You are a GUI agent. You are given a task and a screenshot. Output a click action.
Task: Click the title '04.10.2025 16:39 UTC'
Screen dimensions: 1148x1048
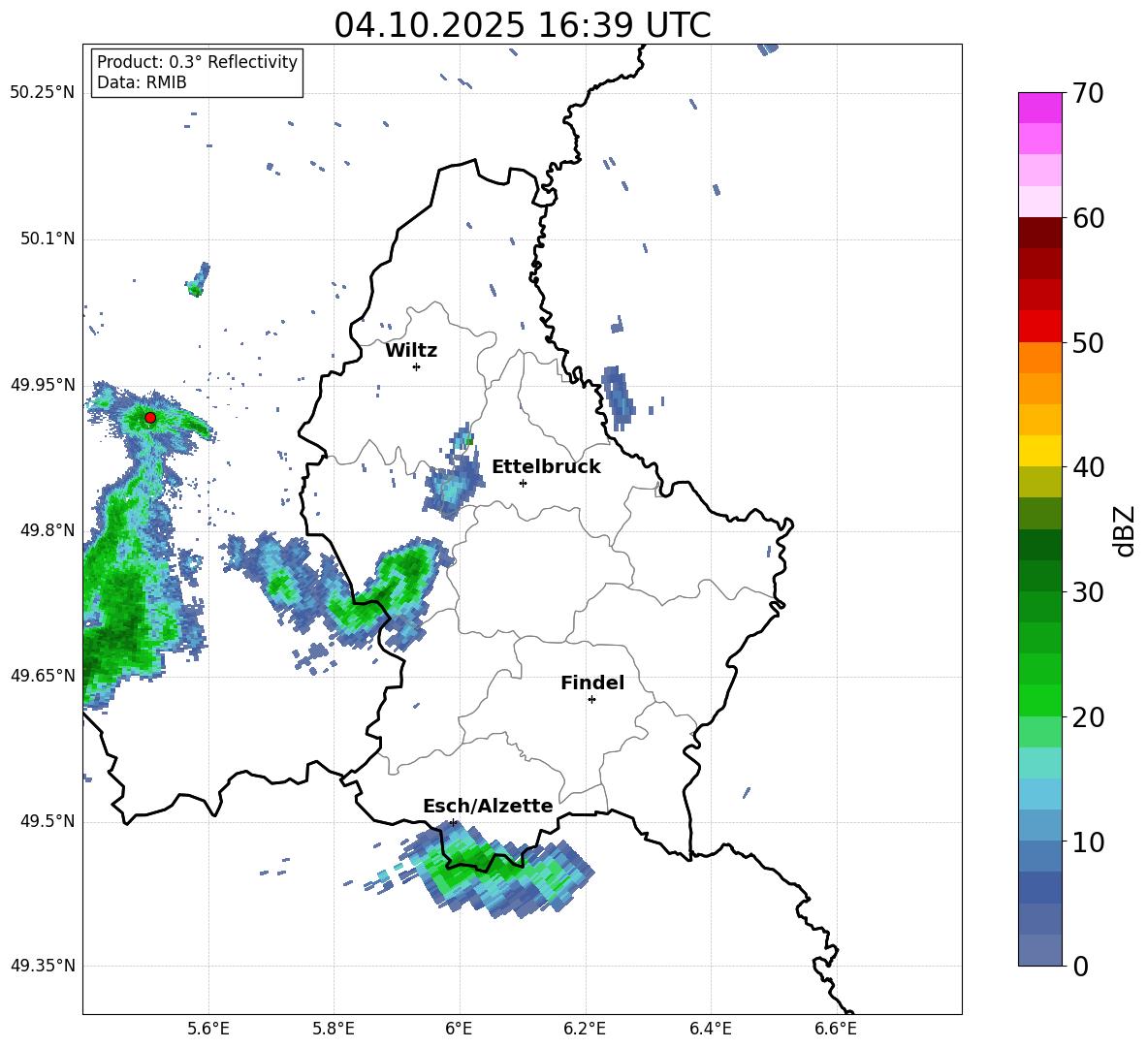[522, 25]
